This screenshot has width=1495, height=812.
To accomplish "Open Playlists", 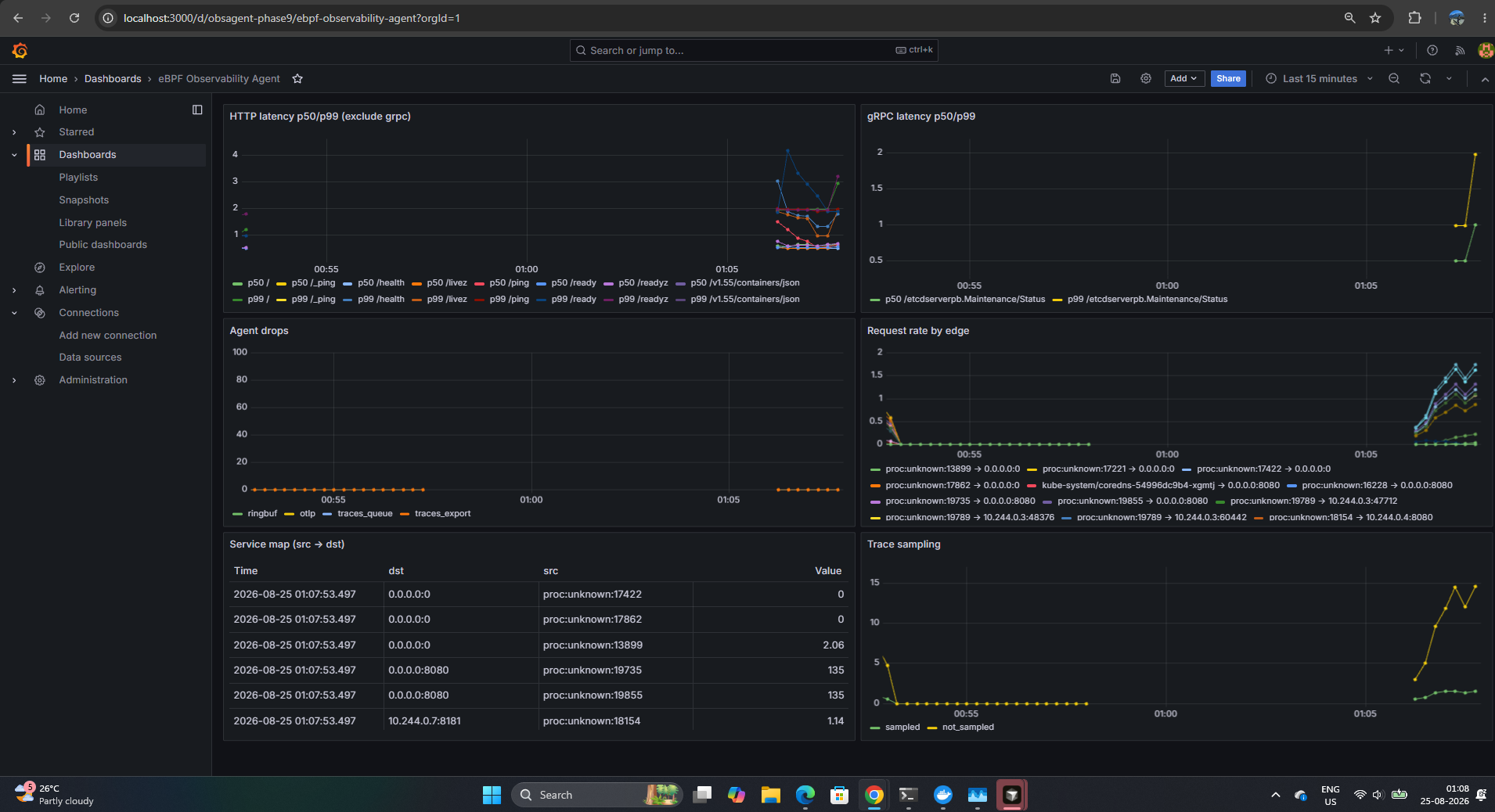I will [x=78, y=178].
